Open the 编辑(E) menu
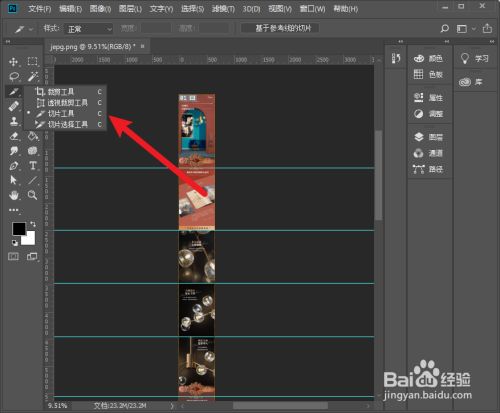This screenshot has width=500, height=413. coord(70,9)
